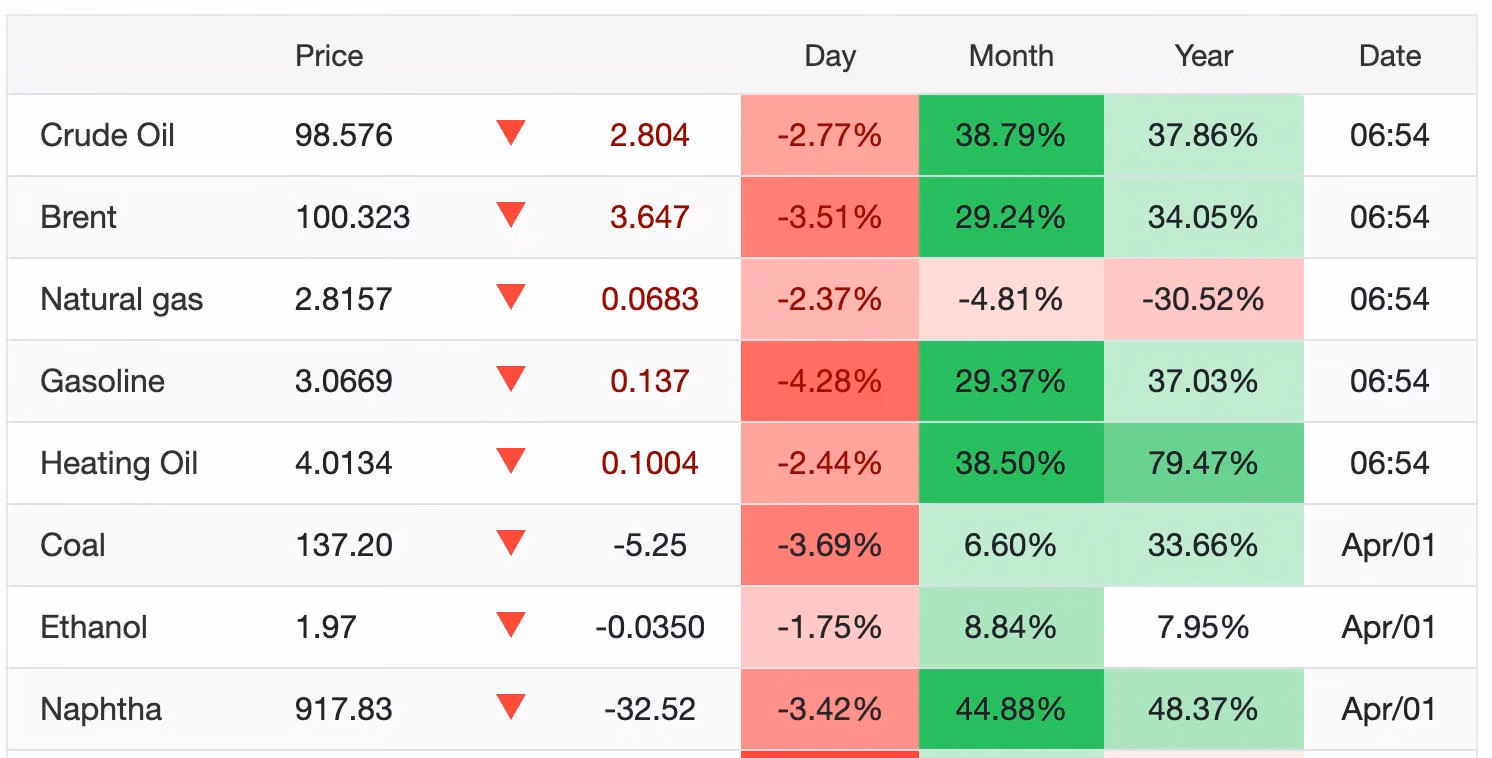This screenshot has width=1492, height=758.
Task: Sort by the Day column header
Action: pos(829,56)
